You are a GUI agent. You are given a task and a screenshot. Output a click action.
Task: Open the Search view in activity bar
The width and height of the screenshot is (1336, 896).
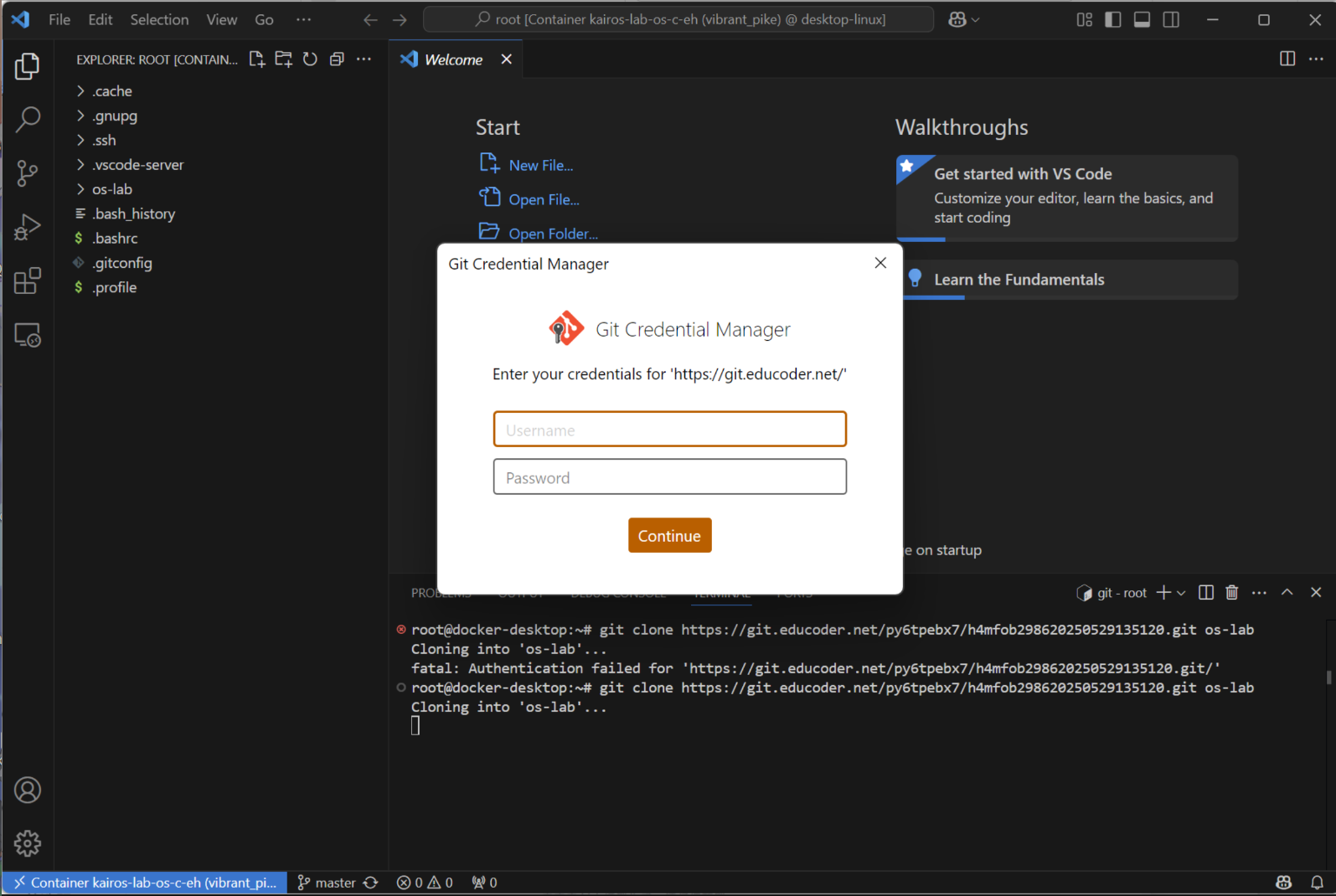pyautogui.click(x=27, y=120)
